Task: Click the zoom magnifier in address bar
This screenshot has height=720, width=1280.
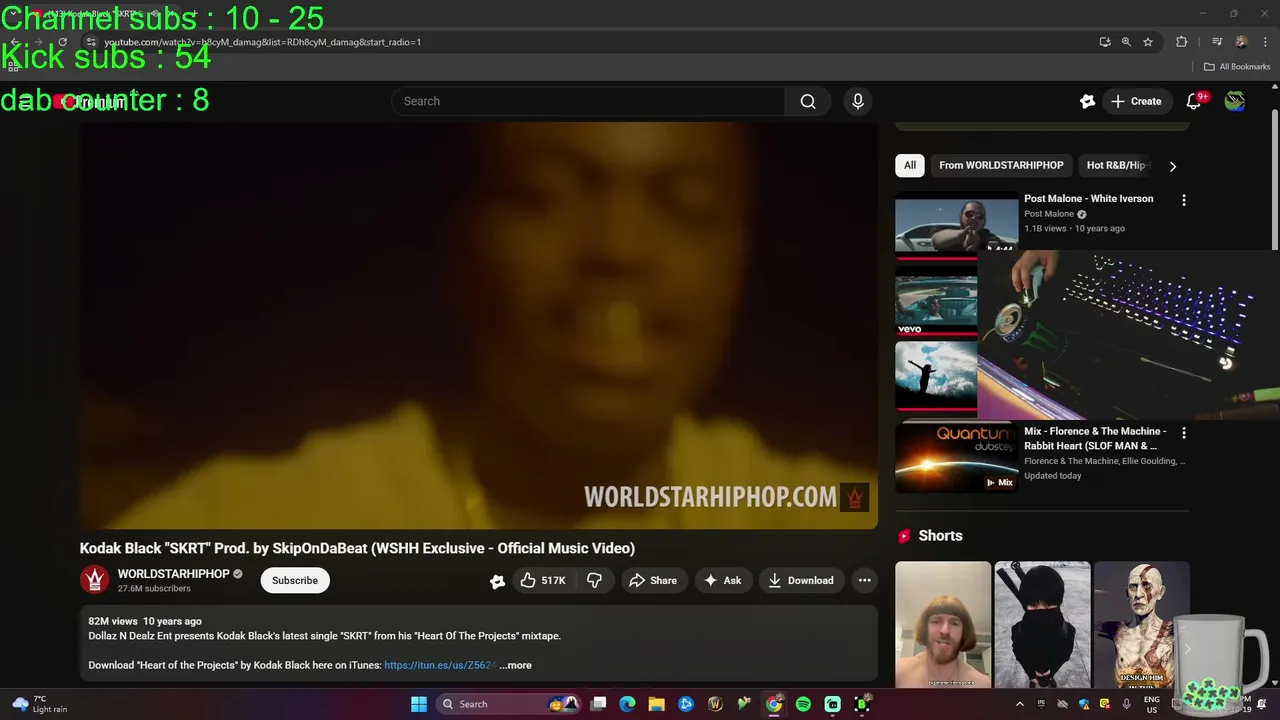Action: coord(1126,42)
